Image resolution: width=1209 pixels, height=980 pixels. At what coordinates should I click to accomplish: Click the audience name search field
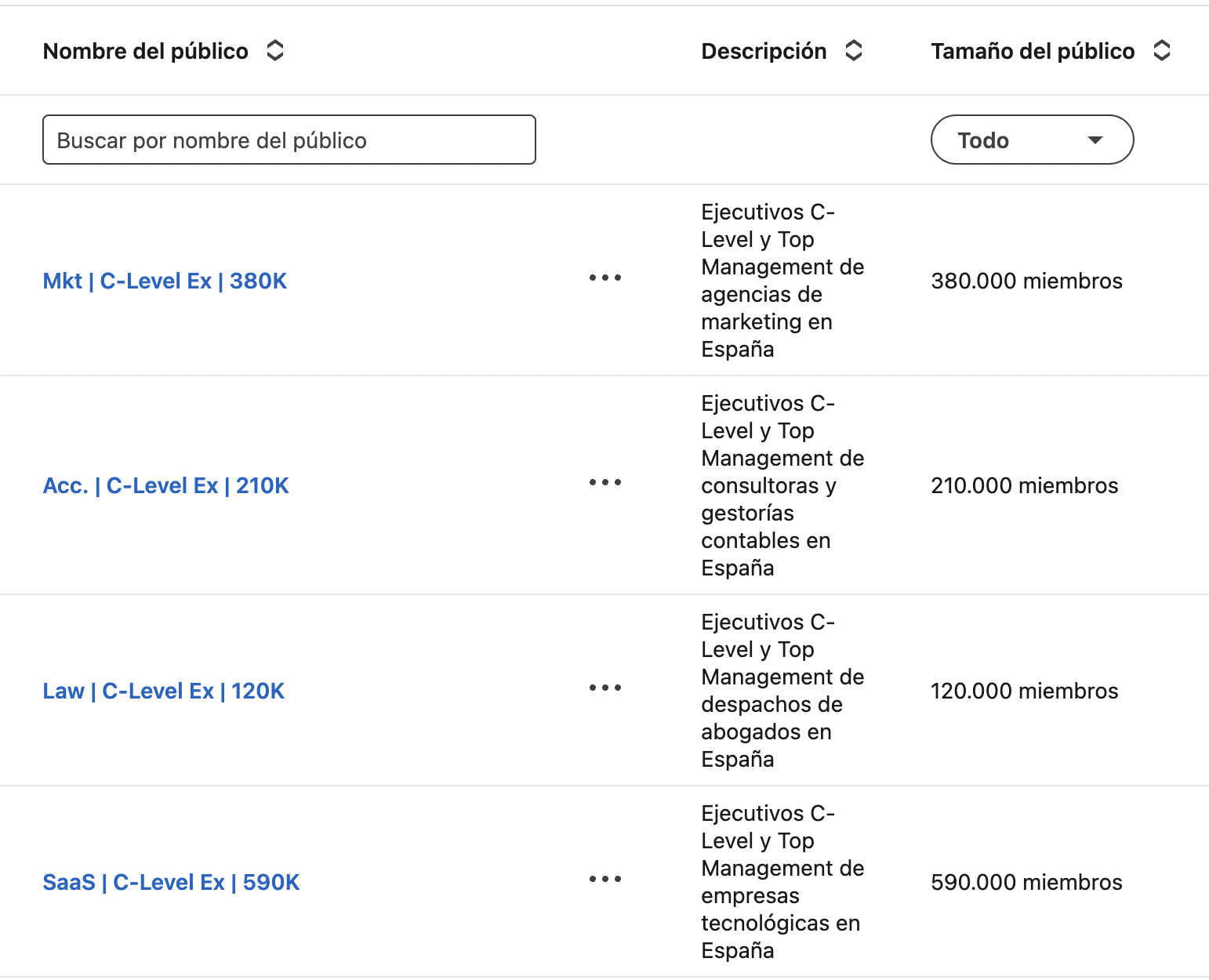coord(289,140)
